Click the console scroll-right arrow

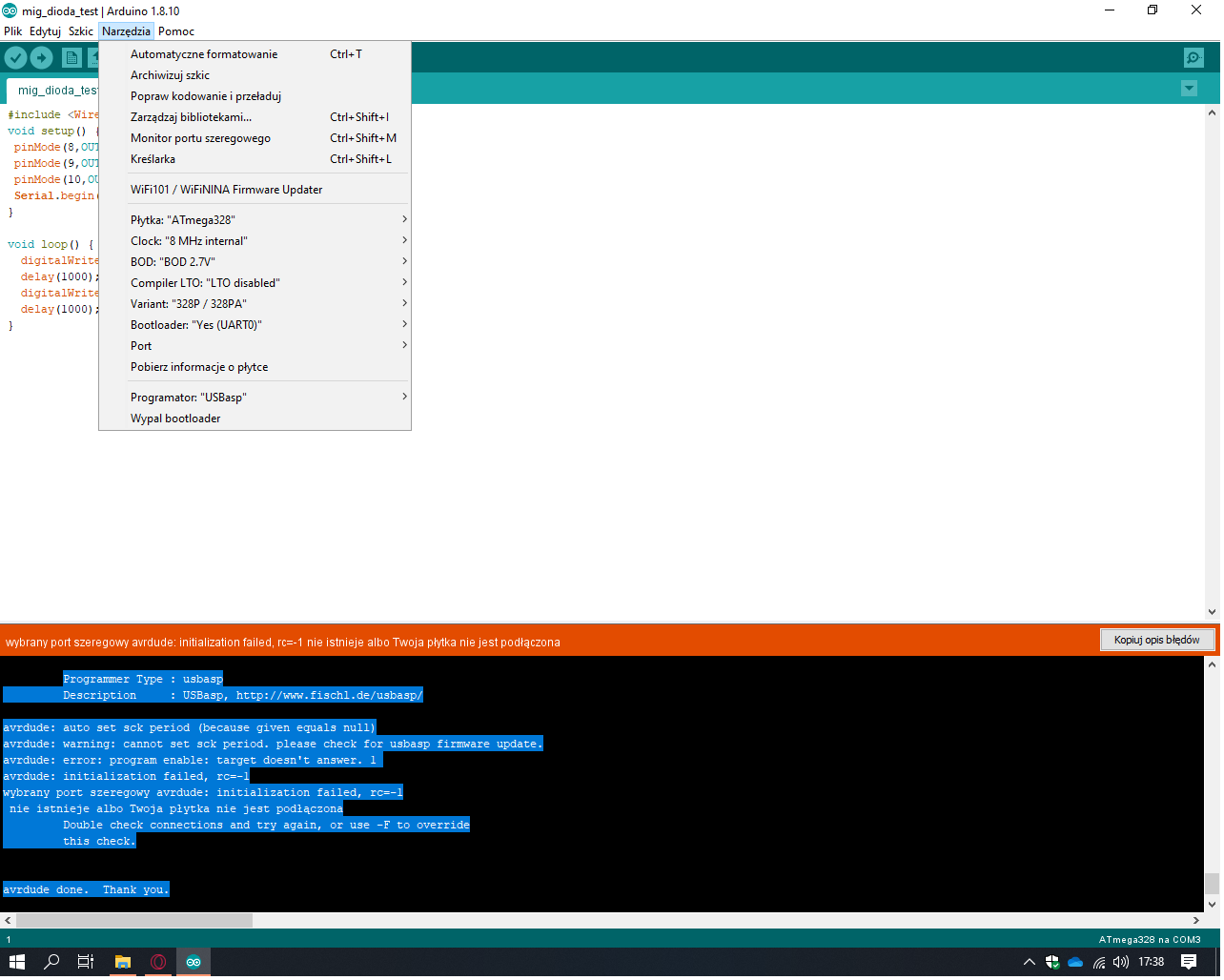tap(1196, 921)
